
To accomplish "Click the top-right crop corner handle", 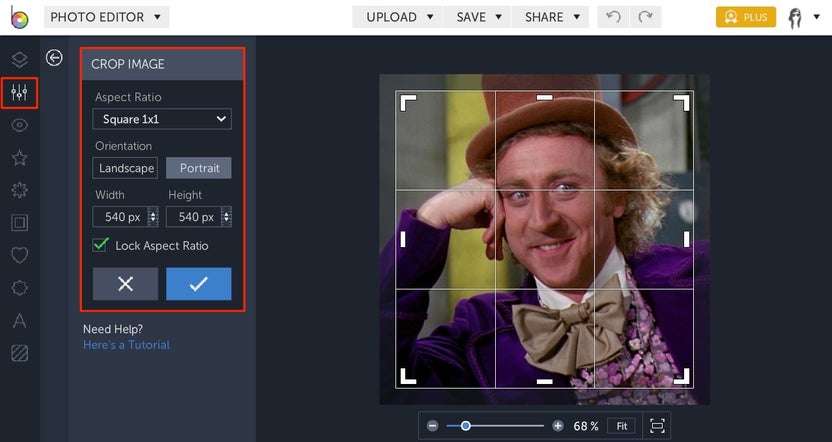I will (681, 103).
